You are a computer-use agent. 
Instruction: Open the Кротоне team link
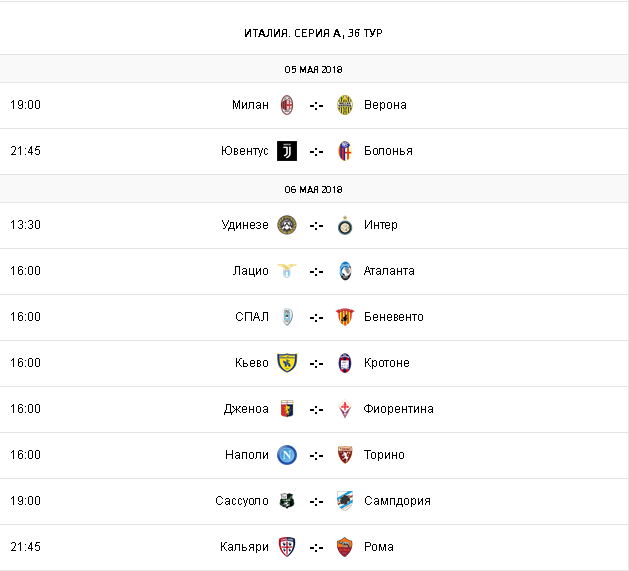tap(387, 363)
